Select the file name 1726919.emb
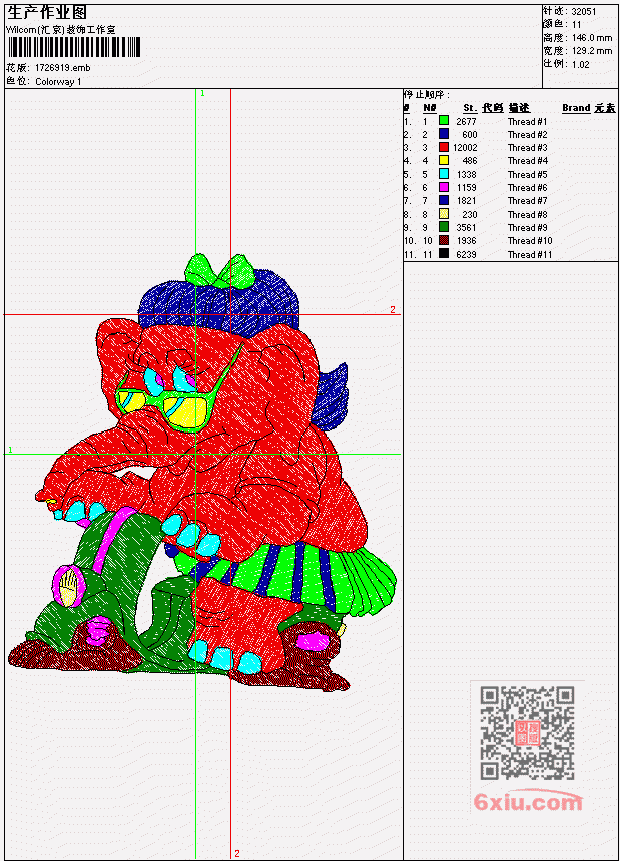620x861 pixels. point(63,68)
